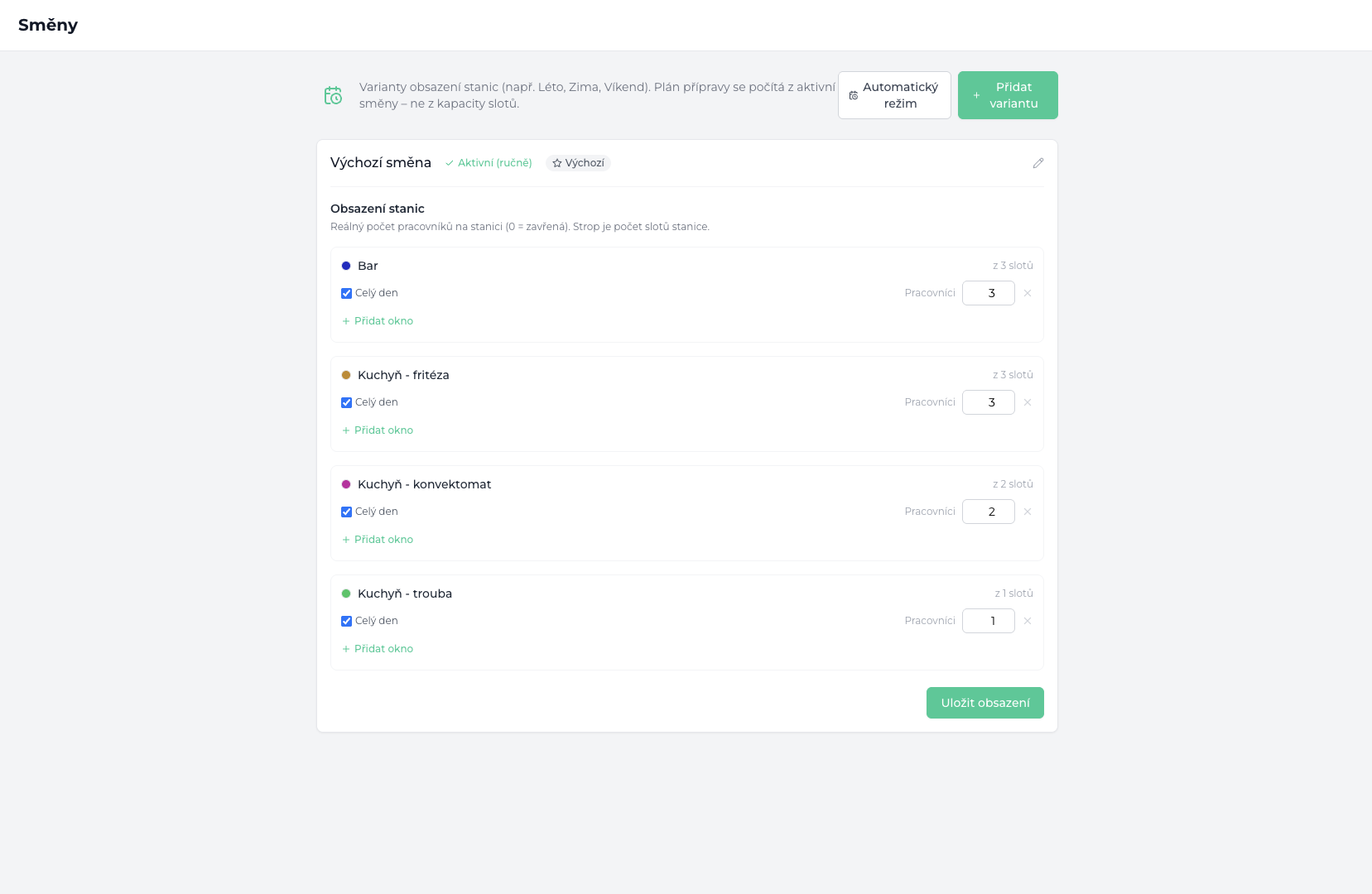Click the Pracovníci number field for Bar

(989, 293)
